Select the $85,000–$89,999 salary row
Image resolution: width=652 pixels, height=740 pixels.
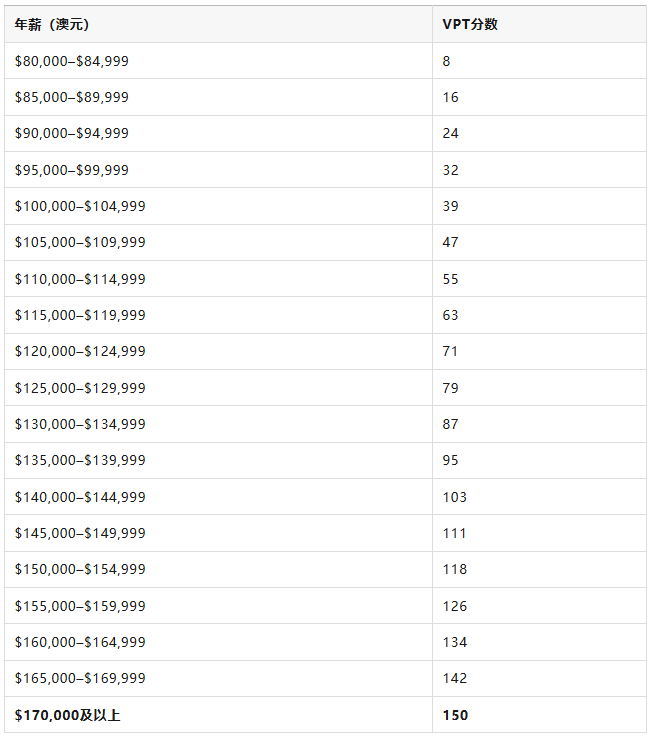(326, 97)
